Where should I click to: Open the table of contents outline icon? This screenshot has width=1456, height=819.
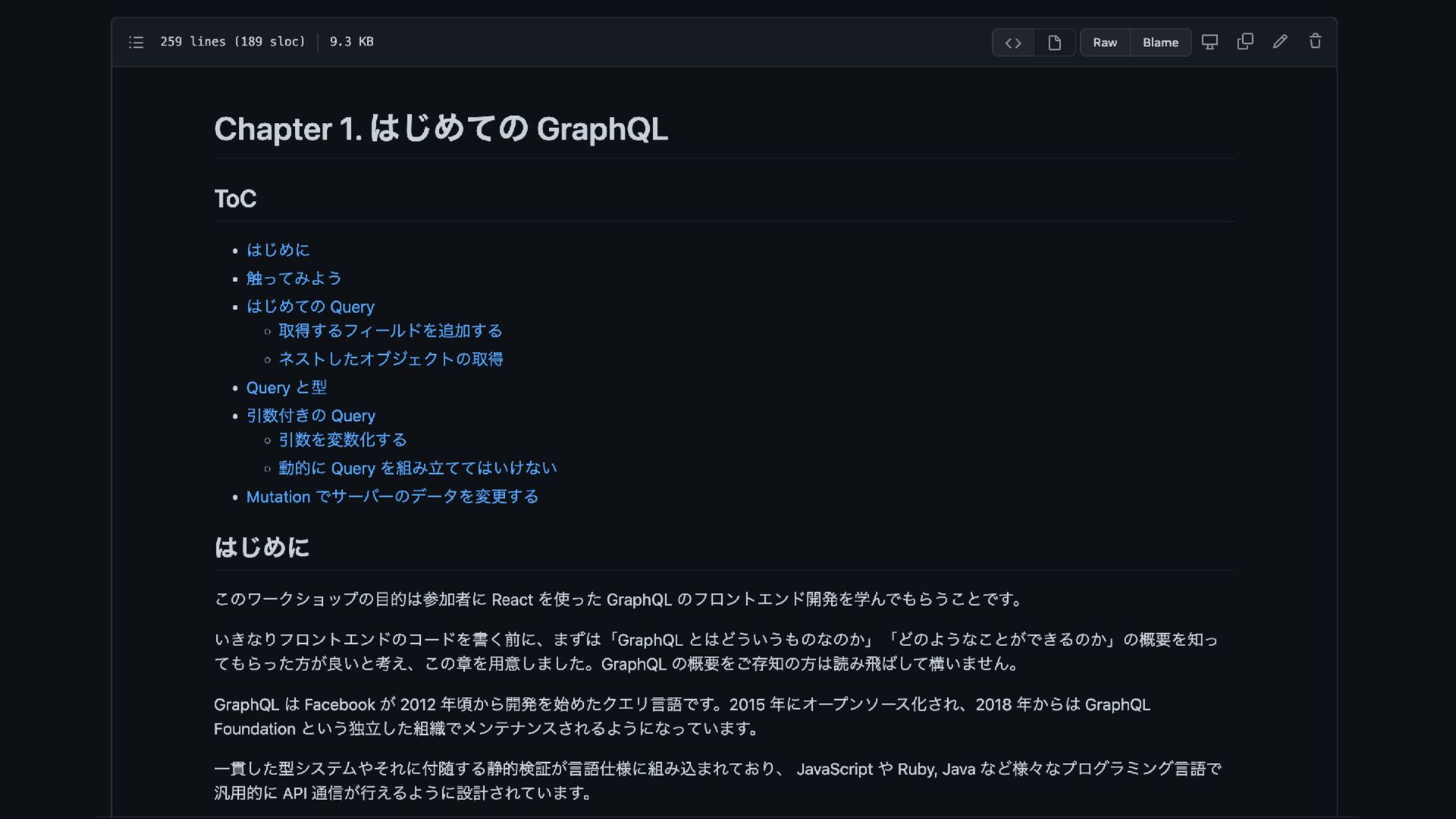pos(136,42)
